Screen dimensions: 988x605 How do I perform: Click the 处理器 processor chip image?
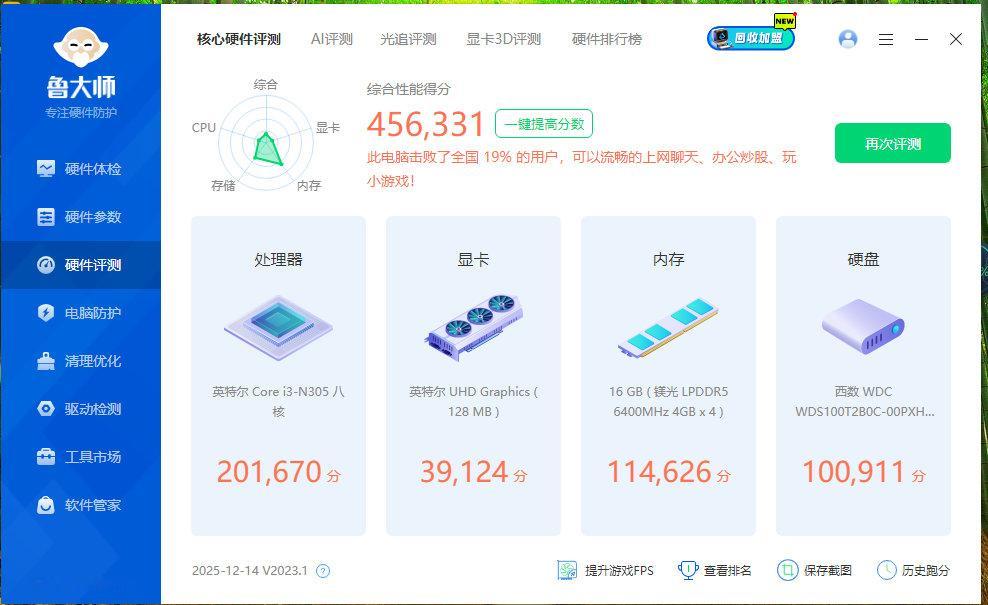point(279,328)
